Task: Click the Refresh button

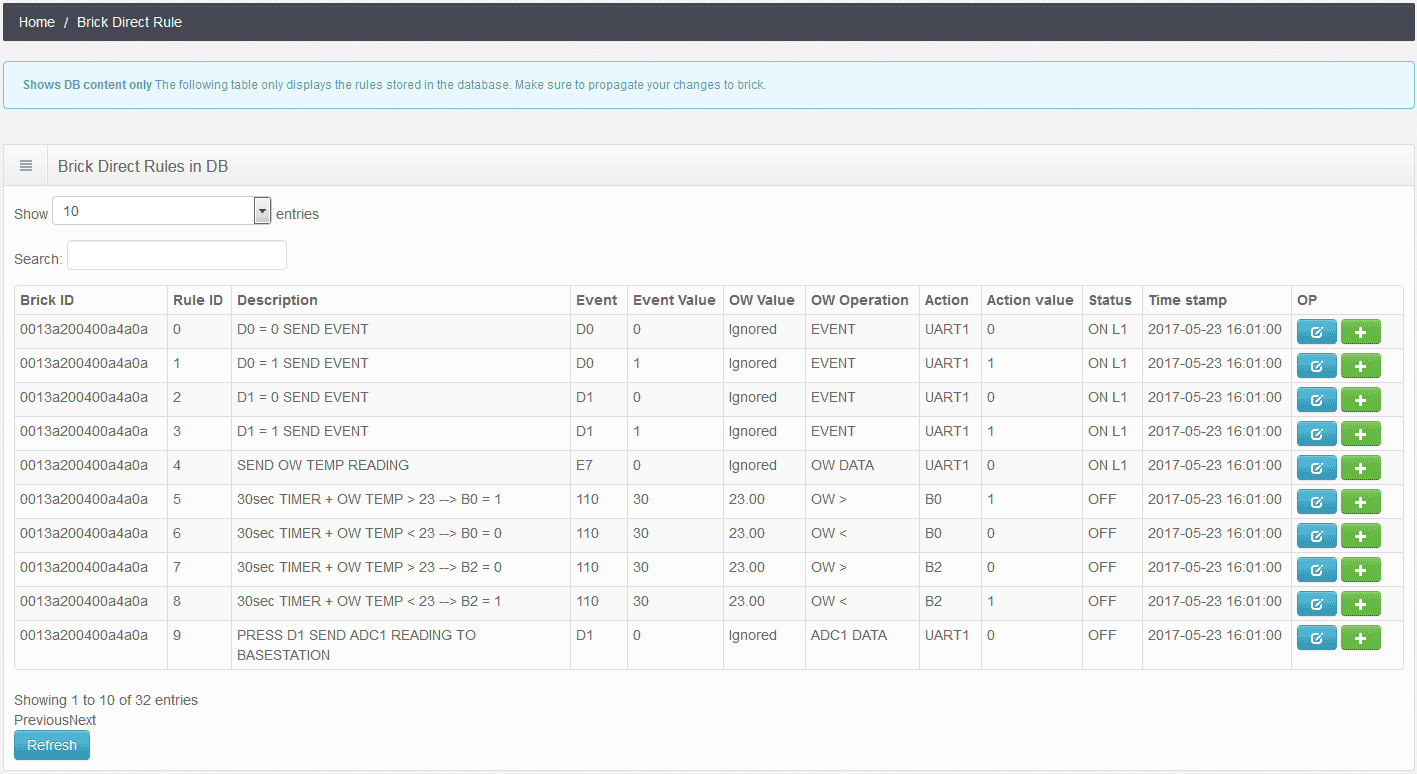Action: pyautogui.click(x=52, y=745)
